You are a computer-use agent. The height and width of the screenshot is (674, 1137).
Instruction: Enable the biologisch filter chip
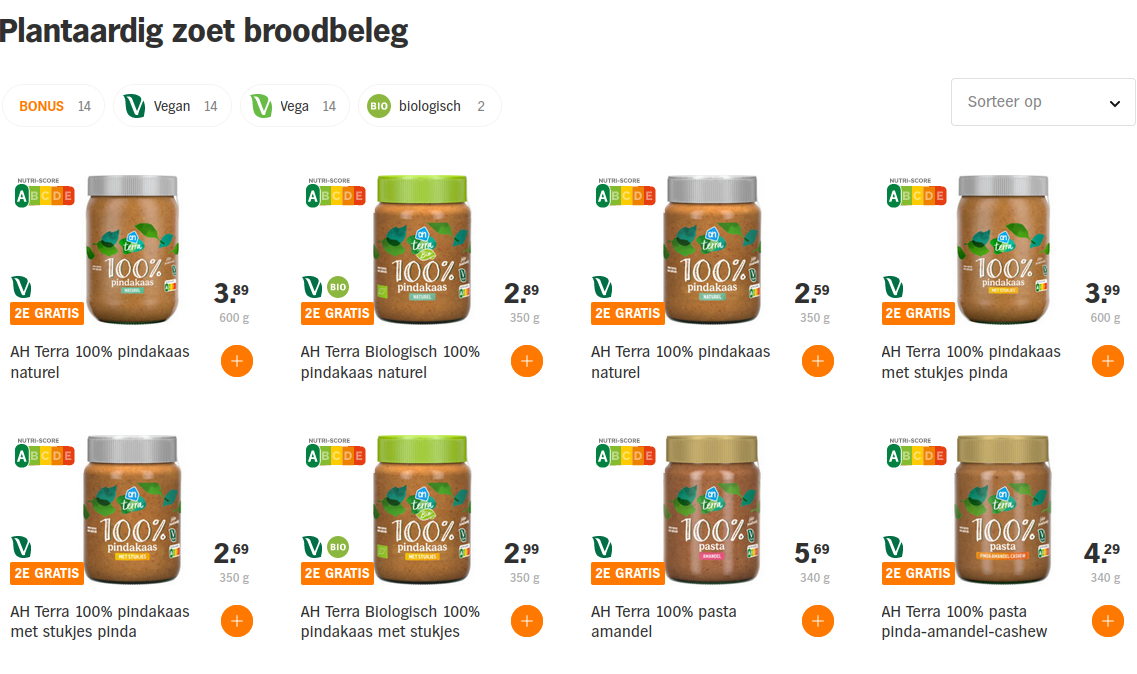tap(429, 106)
